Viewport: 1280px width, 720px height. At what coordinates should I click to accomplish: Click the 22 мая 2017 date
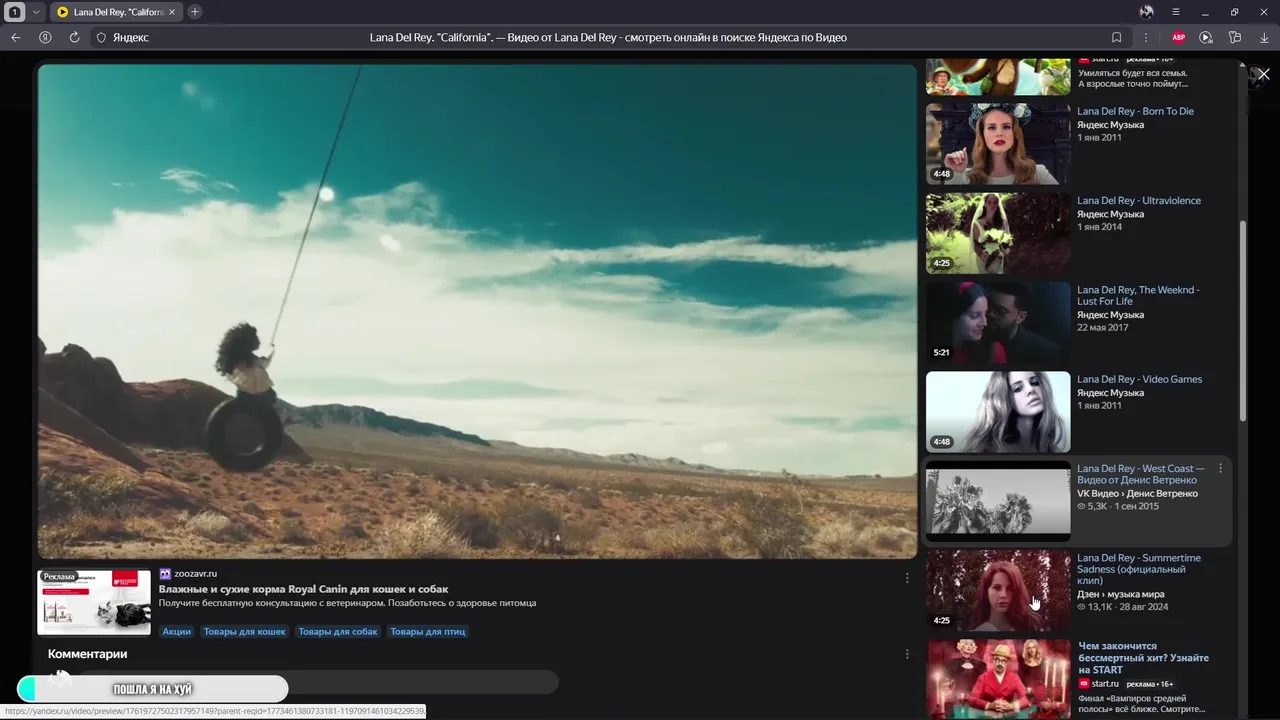[x=1102, y=328]
